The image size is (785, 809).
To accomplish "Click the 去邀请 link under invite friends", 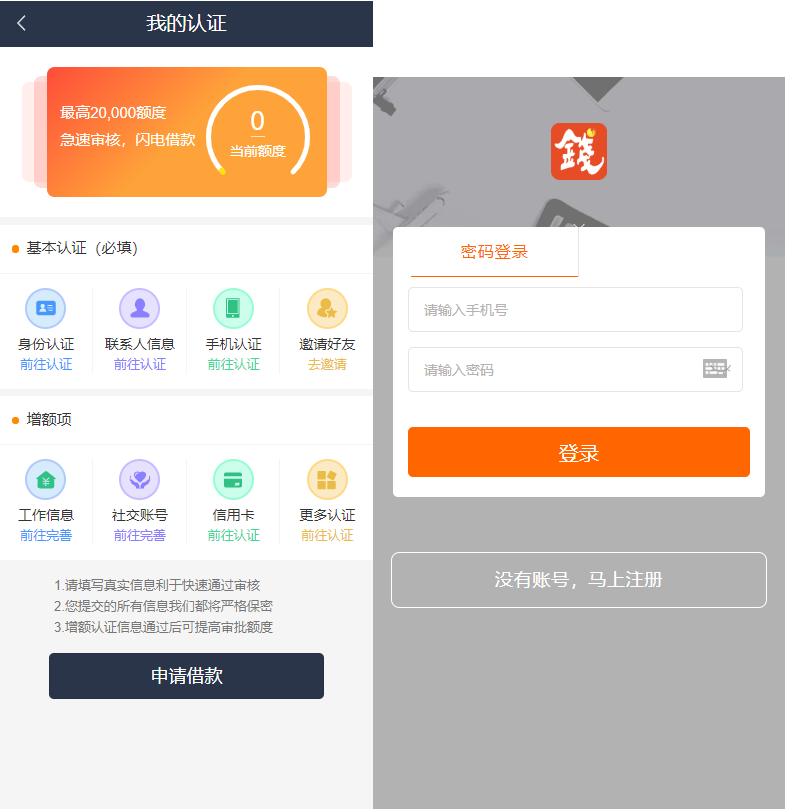I will pos(327,365).
